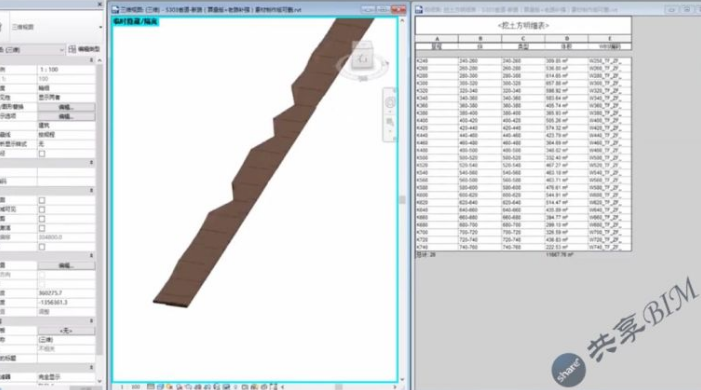The height and width of the screenshot is (390, 701).
Task: Click the K500 cell in the schedule
Action: 437,157
